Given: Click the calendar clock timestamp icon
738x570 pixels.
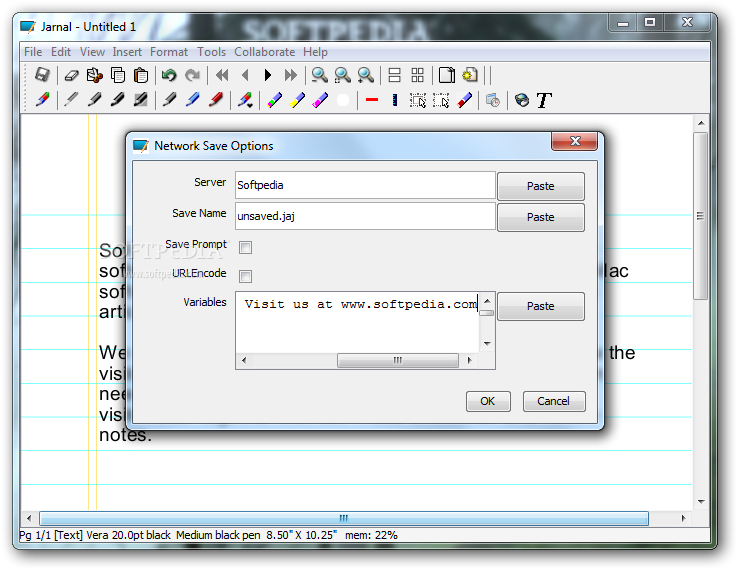Looking at the screenshot, I should (493, 100).
